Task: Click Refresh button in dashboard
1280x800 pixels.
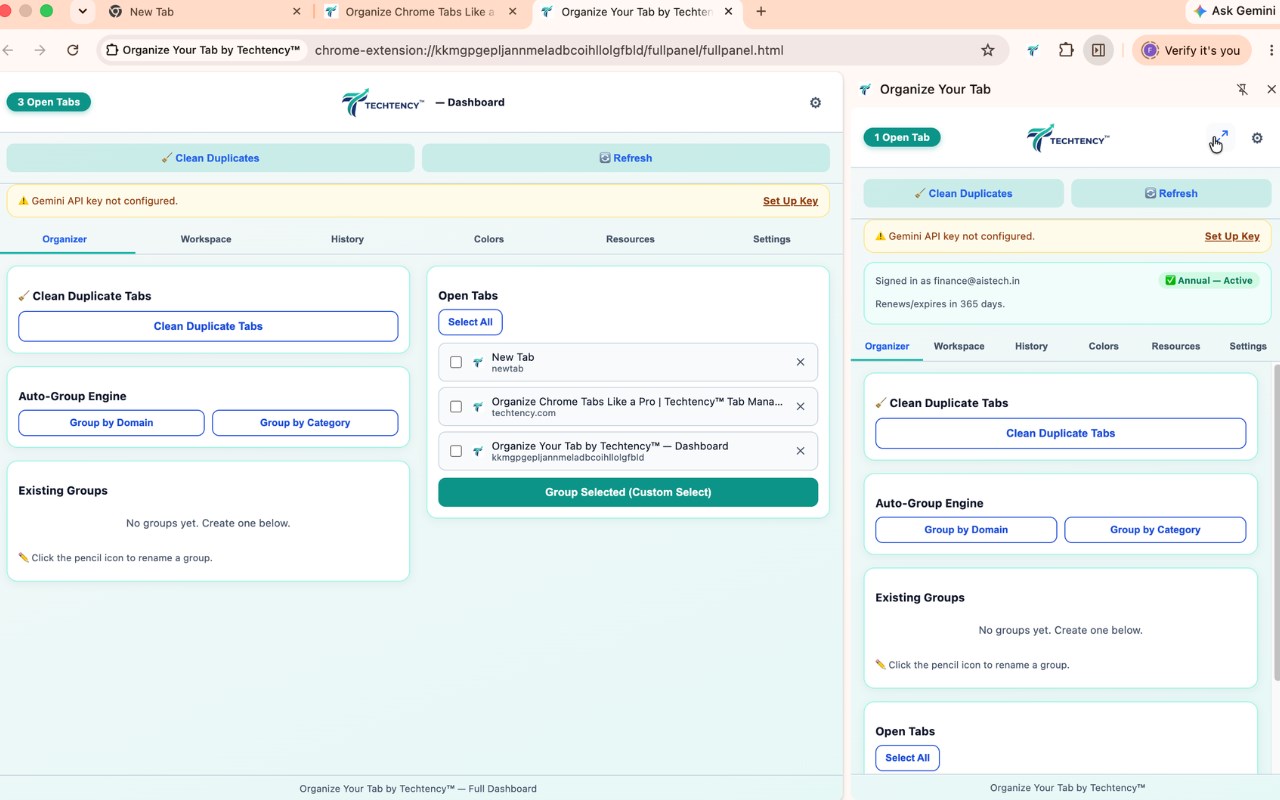Action: [x=626, y=158]
